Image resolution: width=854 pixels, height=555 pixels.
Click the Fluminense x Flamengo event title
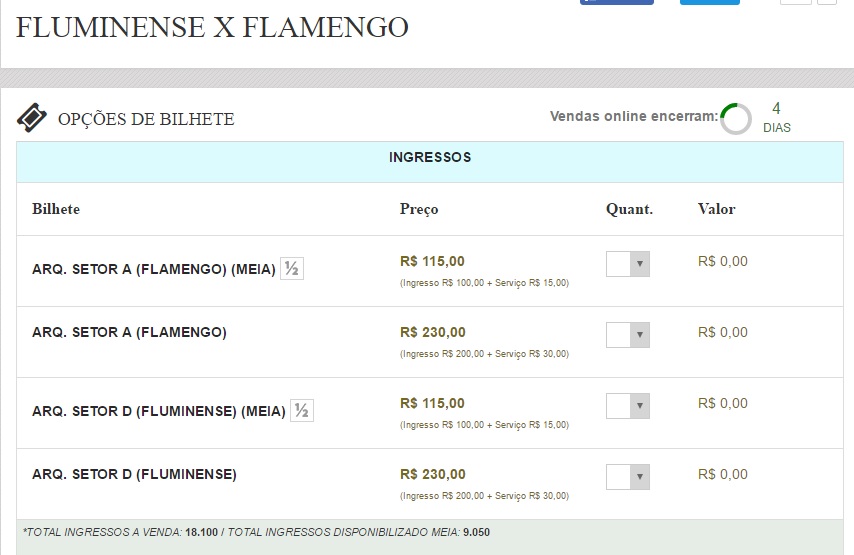click(212, 27)
